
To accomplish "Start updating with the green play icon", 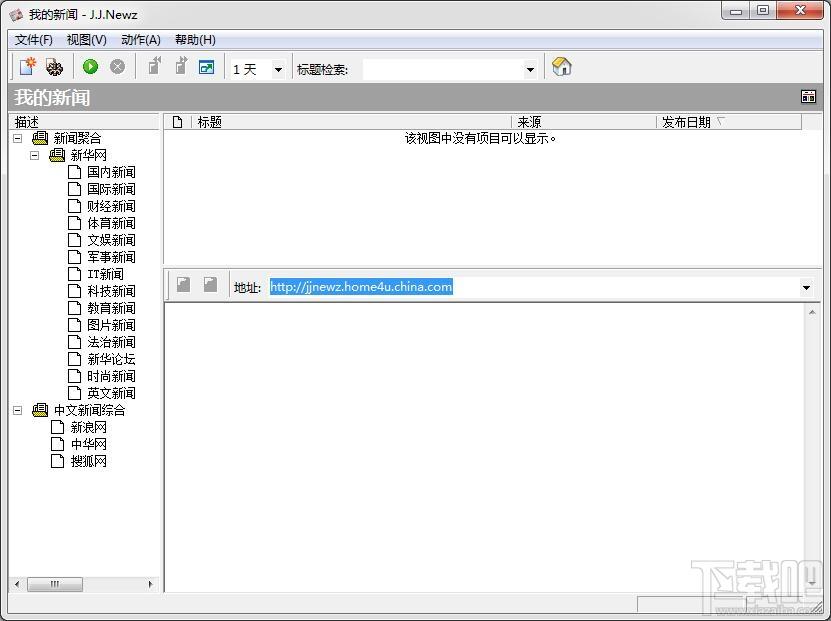I will [91, 67].
